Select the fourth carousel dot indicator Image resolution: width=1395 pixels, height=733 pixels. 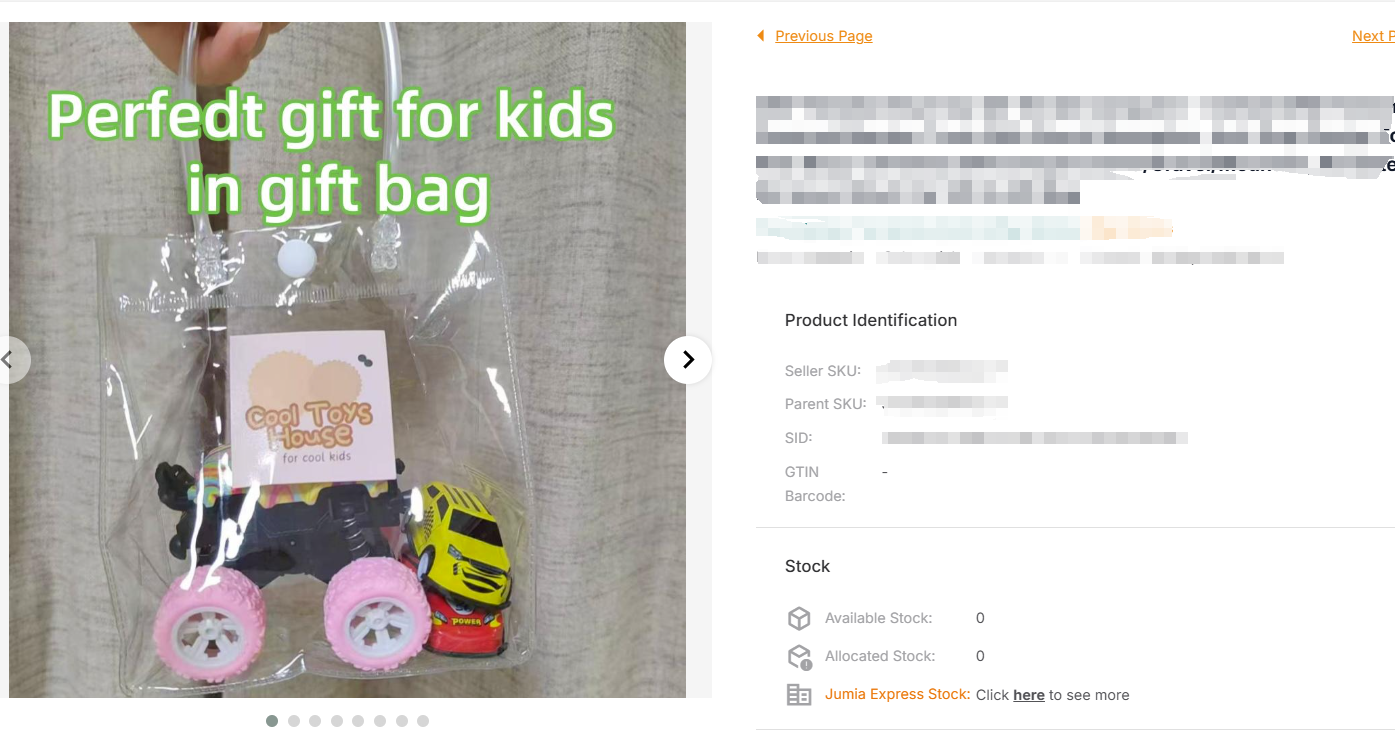[x=337, y=721]
